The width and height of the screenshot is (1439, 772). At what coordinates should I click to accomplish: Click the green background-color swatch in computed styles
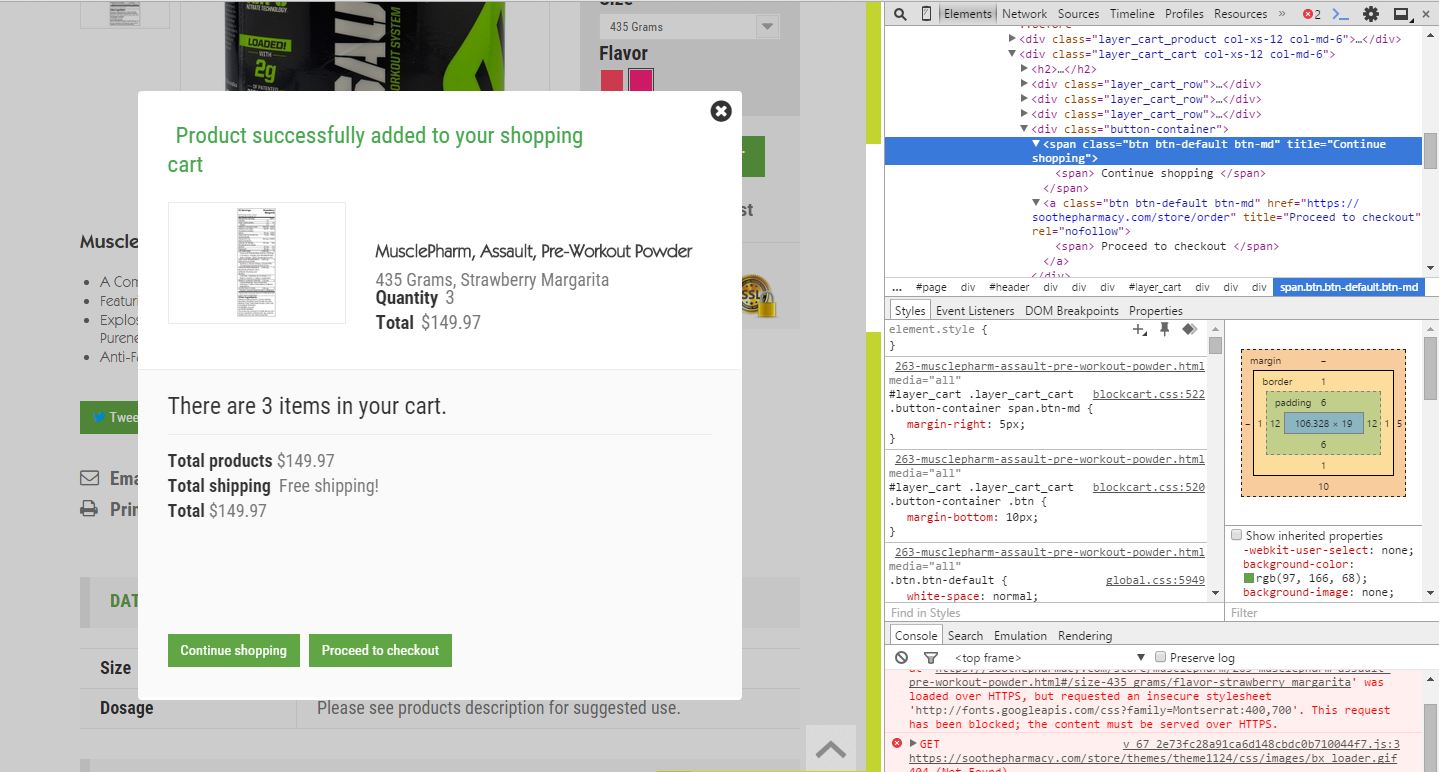[1249, 578]
